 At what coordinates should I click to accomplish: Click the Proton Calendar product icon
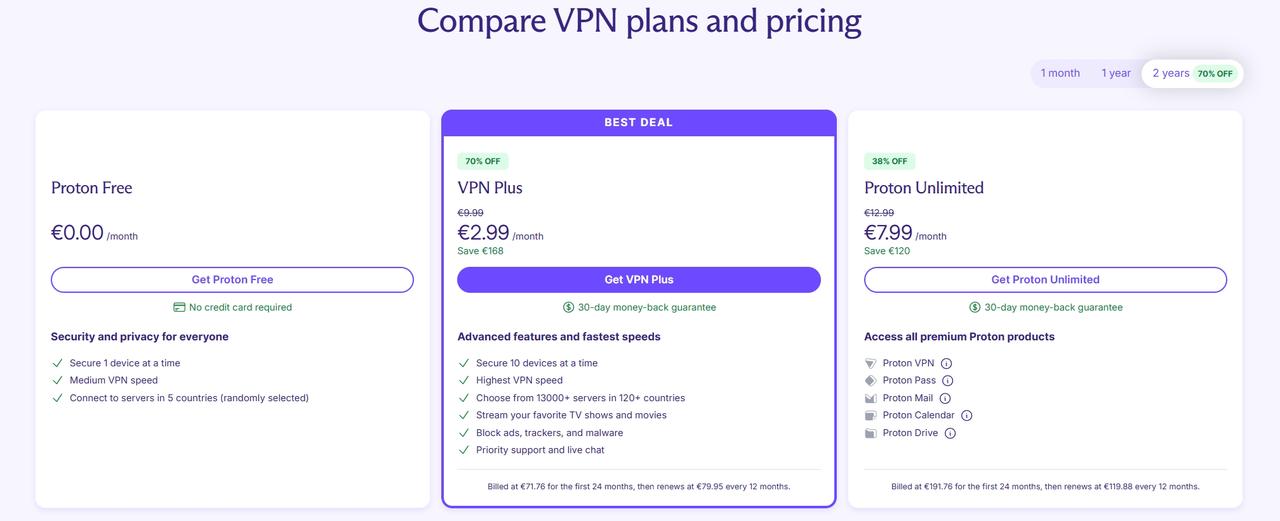pyautogui.click(x=871, y=416)
